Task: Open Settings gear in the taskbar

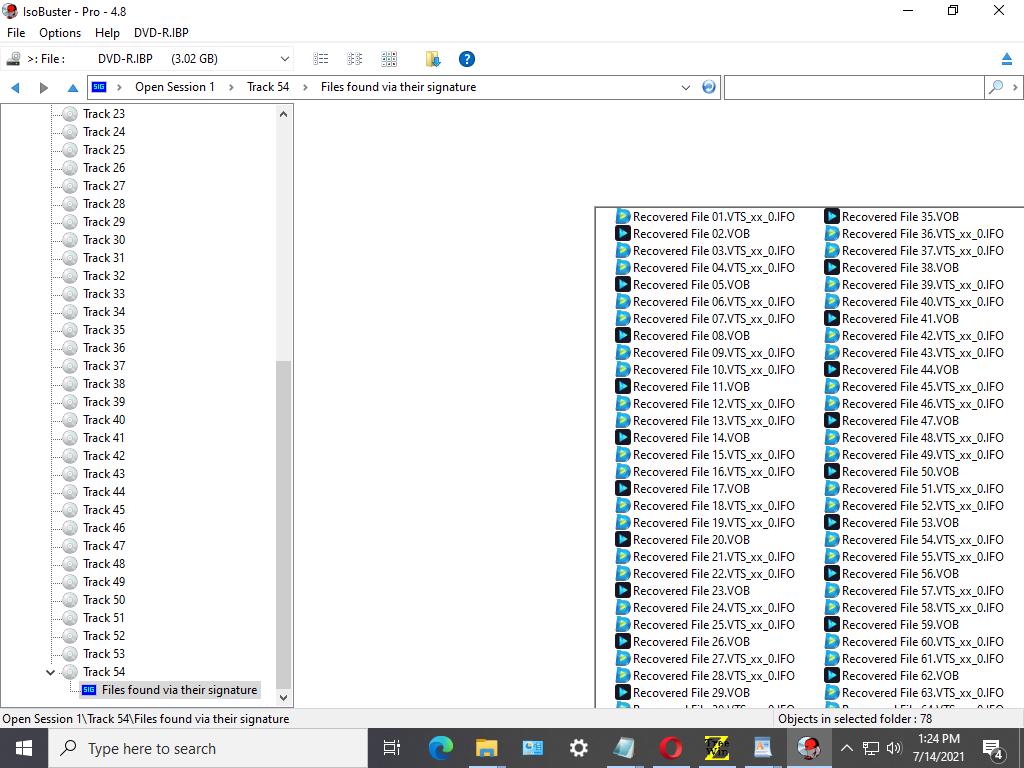Action: pos(579,748)
